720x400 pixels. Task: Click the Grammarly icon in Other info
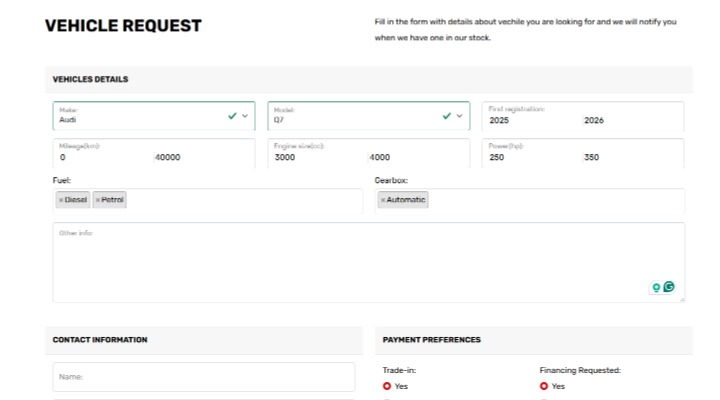pyautogui.click(x=669, y=287)
